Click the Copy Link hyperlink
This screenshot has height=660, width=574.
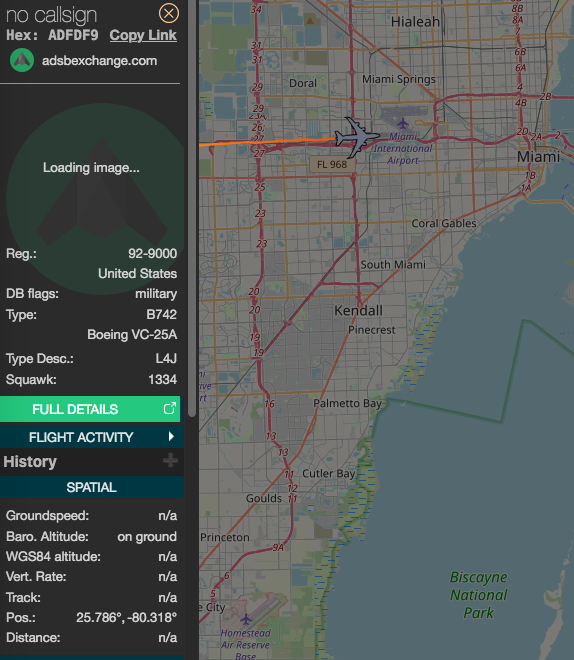[x=143, y=35]
